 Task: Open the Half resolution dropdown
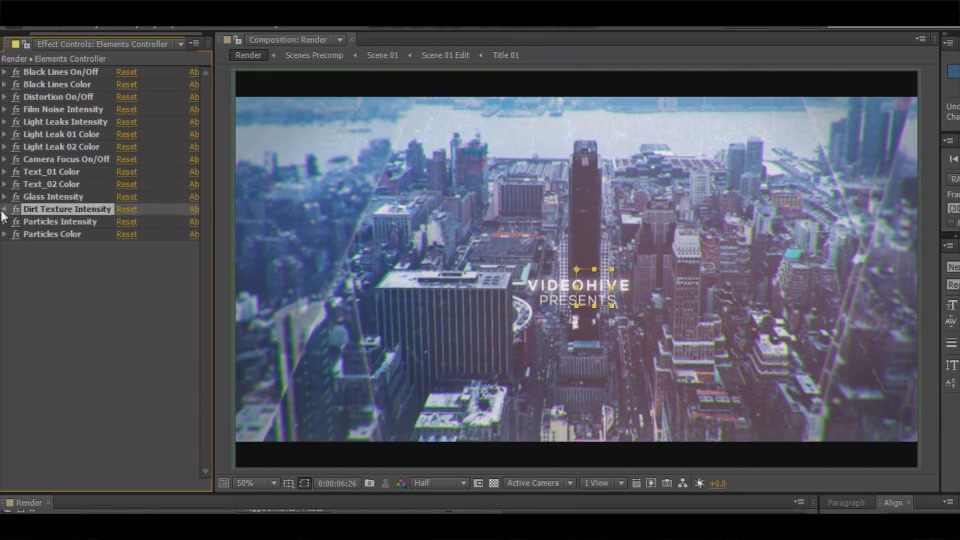(x=440, y=483)
